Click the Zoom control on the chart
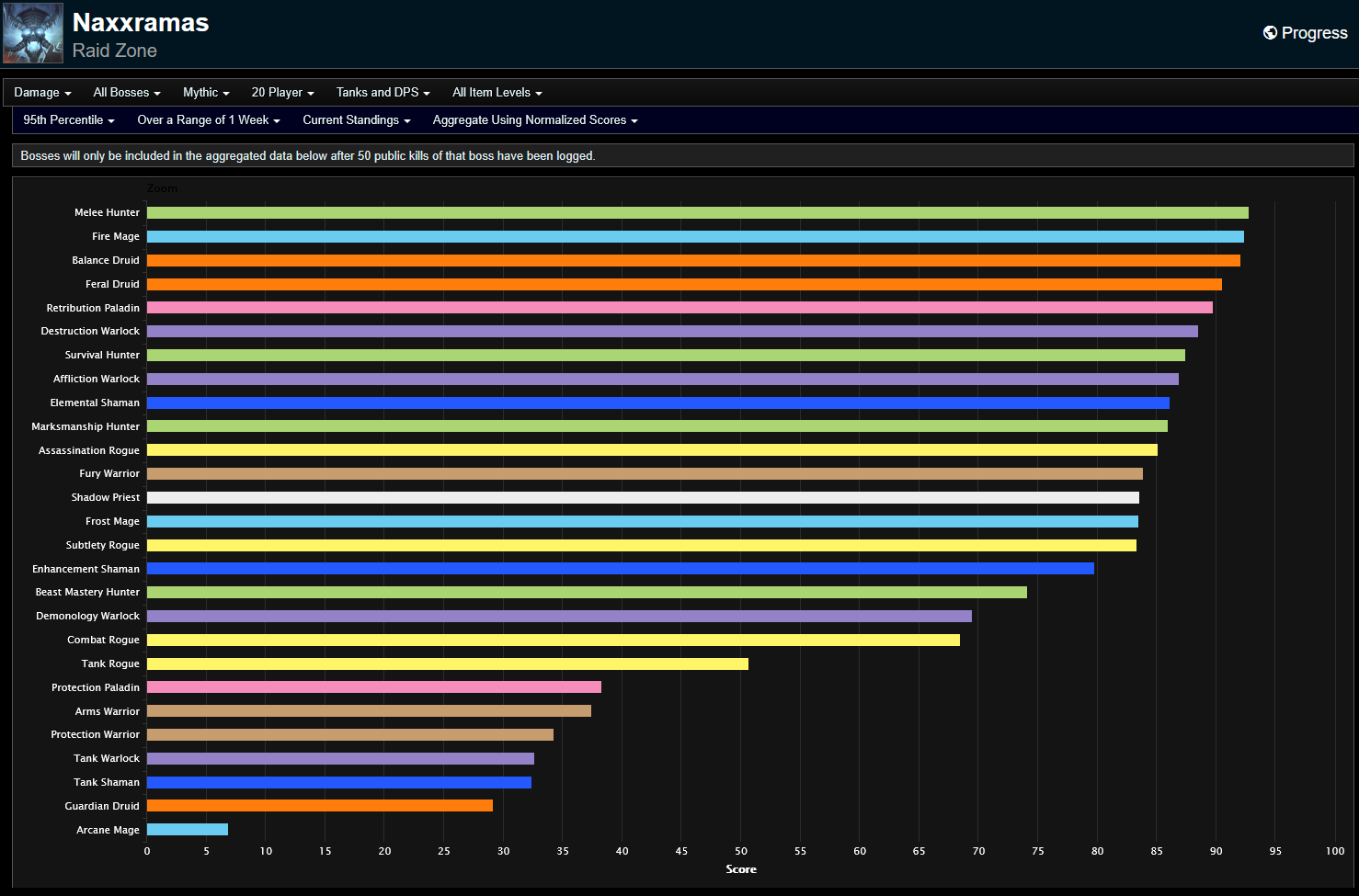 click(162, 188)
